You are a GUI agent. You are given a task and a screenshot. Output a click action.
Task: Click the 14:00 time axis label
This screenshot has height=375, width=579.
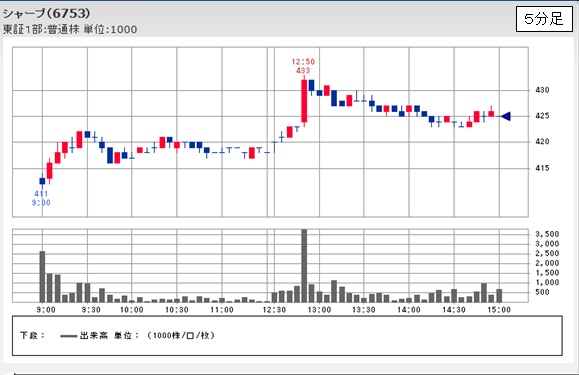[x=409, y=310]
